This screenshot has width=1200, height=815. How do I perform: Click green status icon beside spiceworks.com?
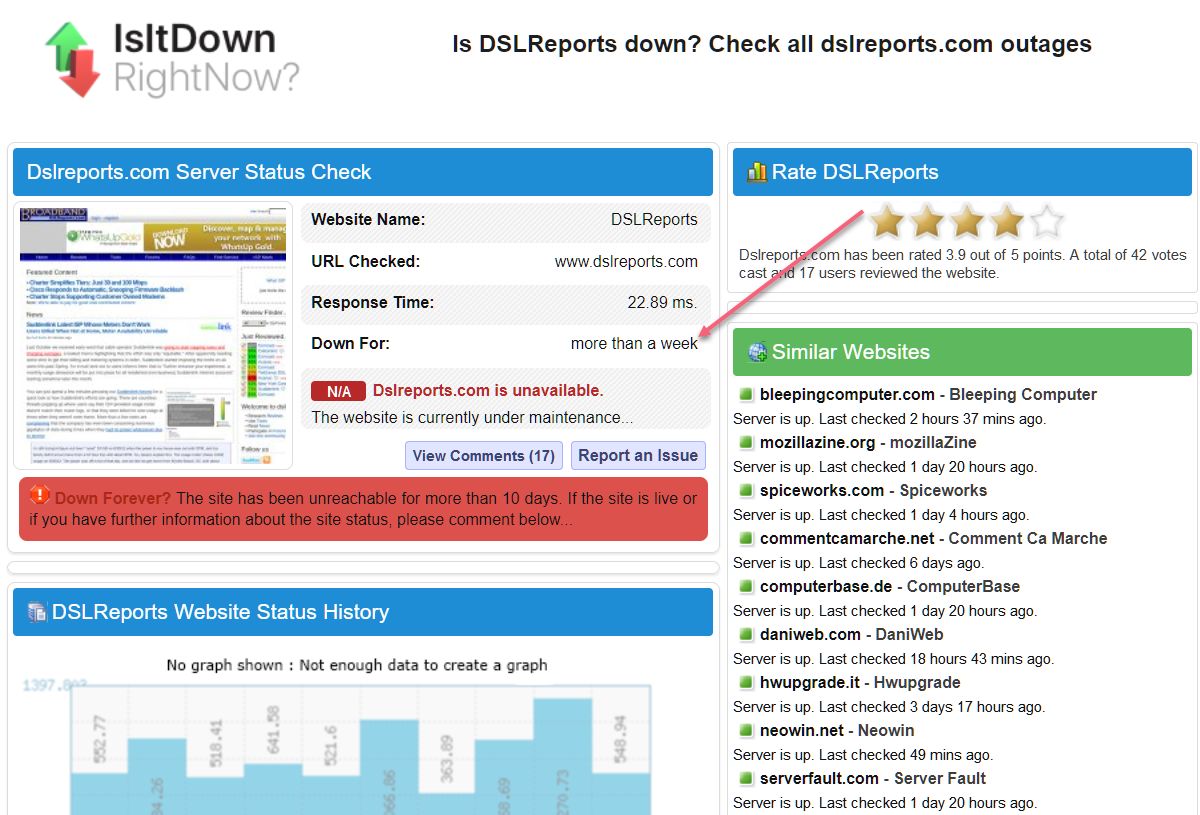point(745,490)
